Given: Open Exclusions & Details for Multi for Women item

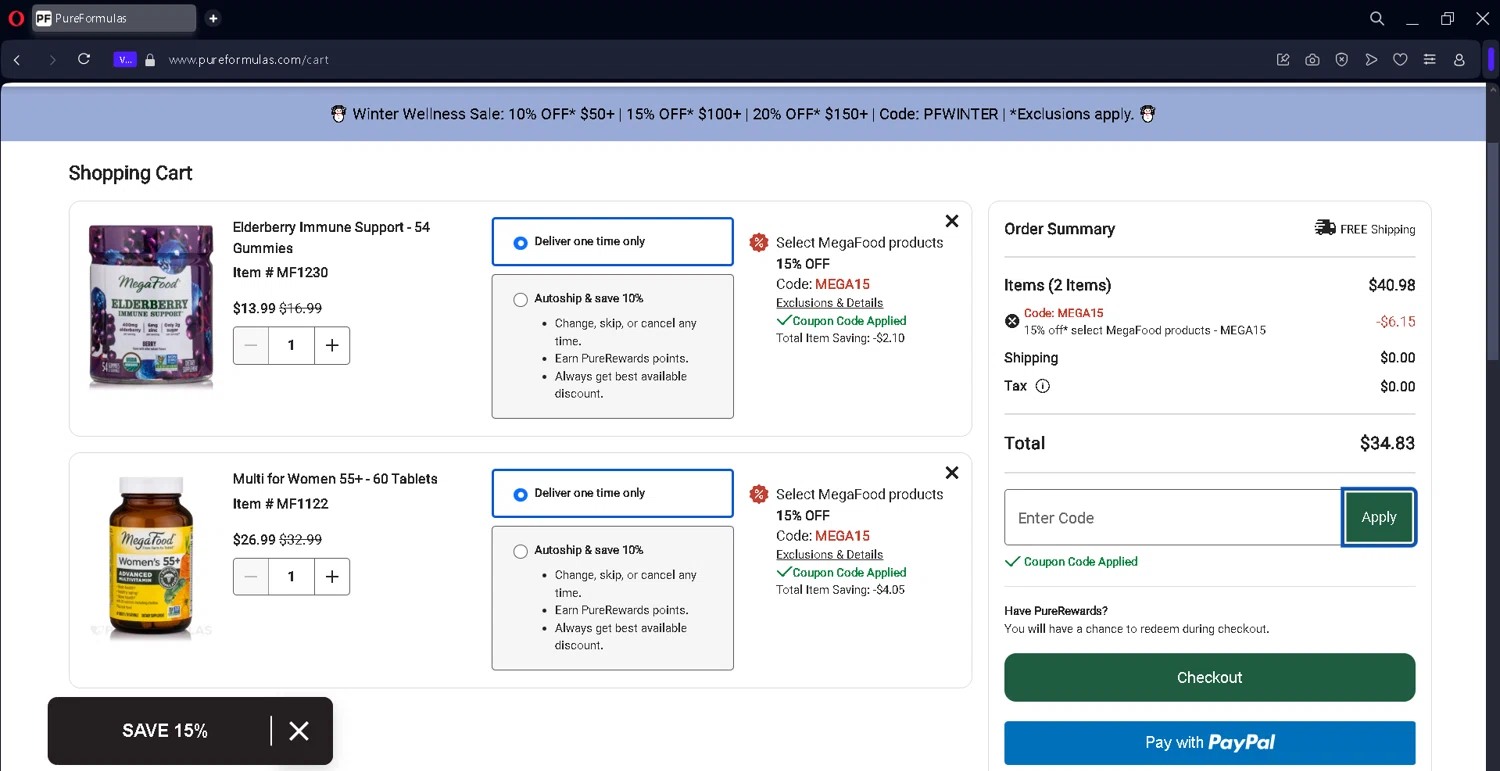Looking at the screenshot, I should coord(829,555).
